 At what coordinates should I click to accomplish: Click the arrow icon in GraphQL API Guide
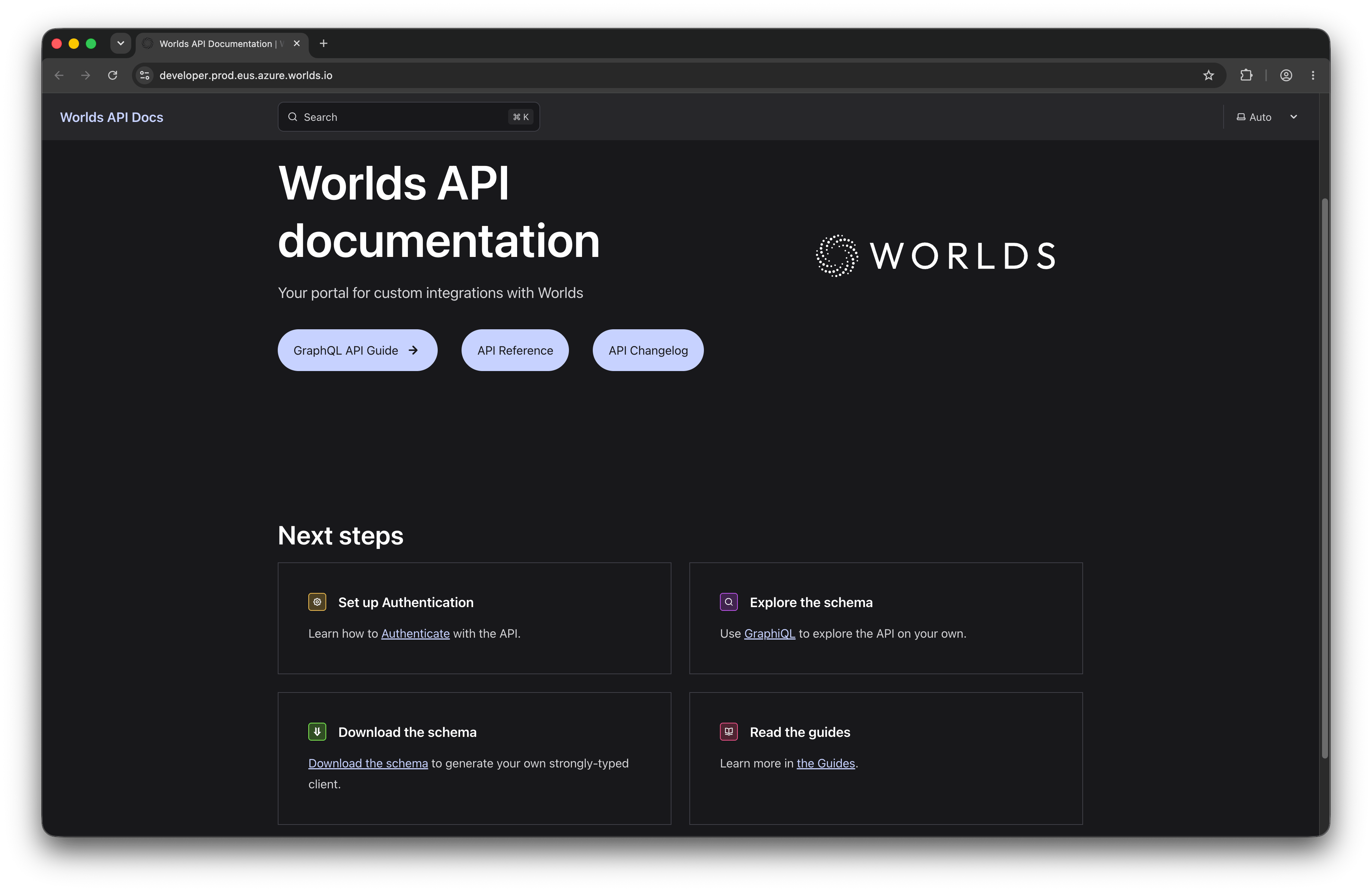tap(413, 350)
